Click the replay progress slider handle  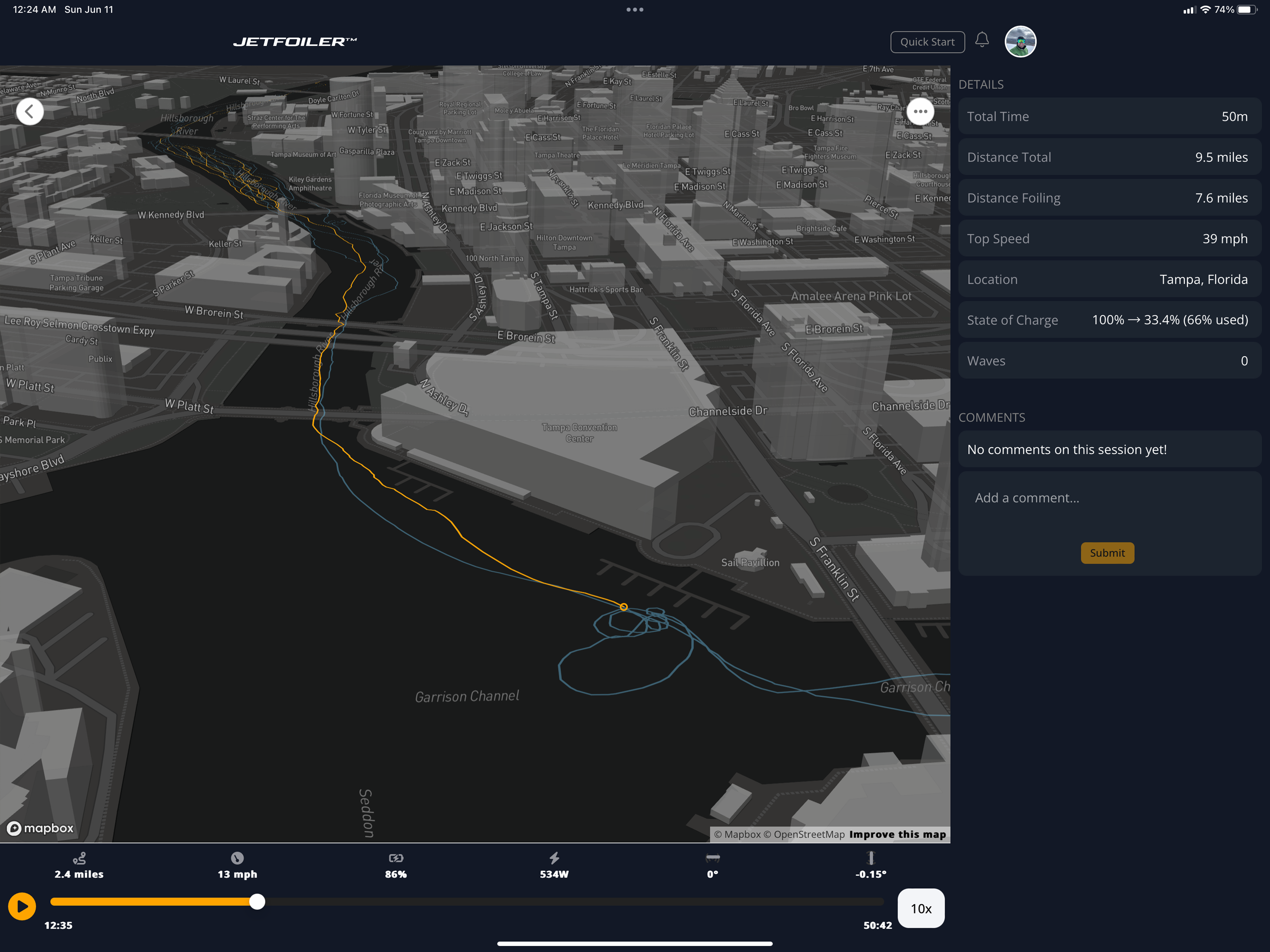(x=257, y=901)
